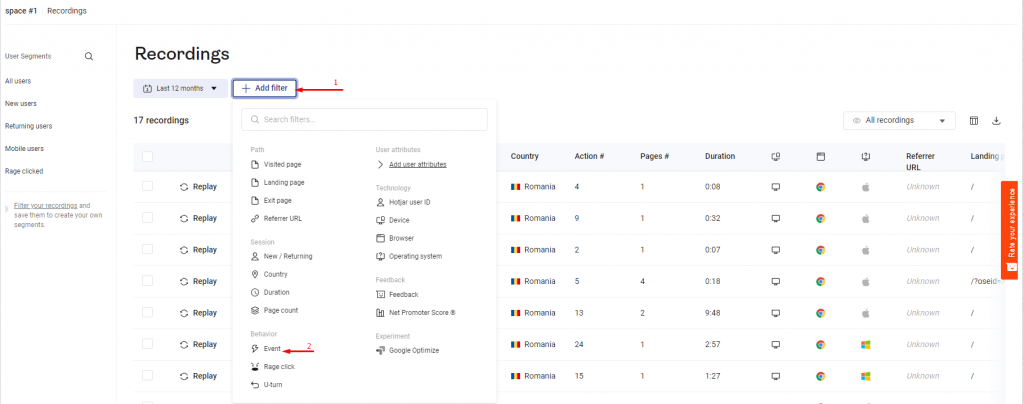Viewport: 1024px width, 404px height.
Task: Select the Event filter under Behavior
Action: 271,349
